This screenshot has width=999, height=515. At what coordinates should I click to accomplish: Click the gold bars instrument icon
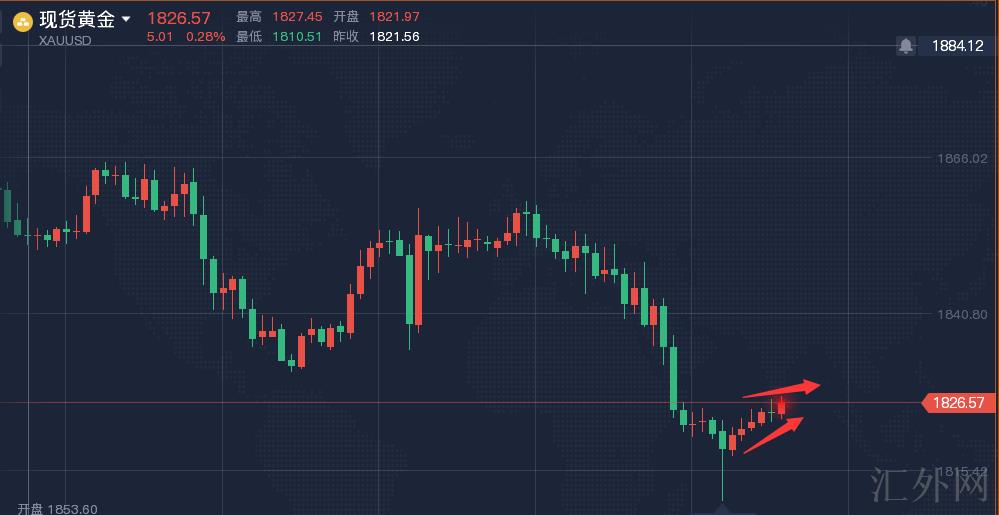coord(22,20)
